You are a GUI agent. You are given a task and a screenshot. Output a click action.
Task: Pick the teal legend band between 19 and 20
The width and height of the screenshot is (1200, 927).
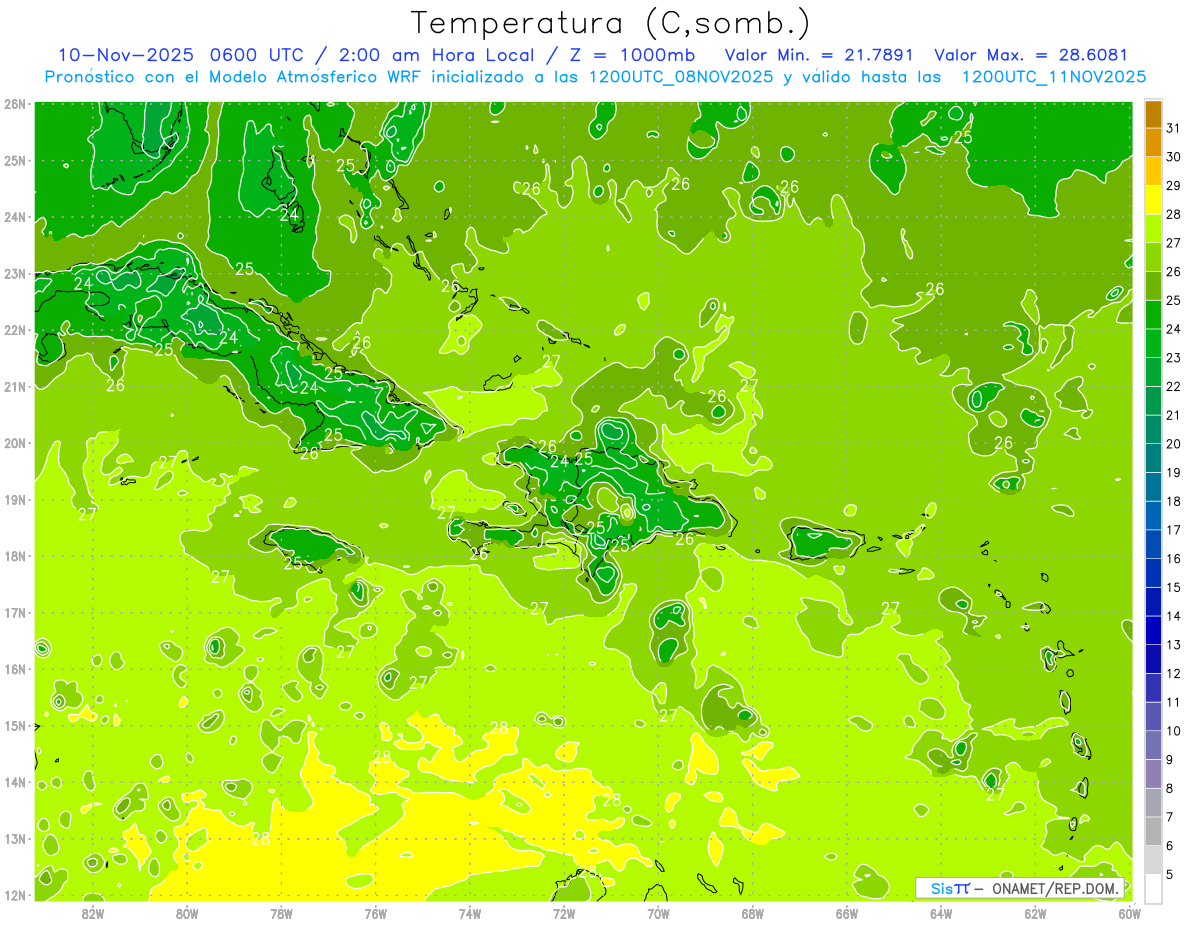1153,458
